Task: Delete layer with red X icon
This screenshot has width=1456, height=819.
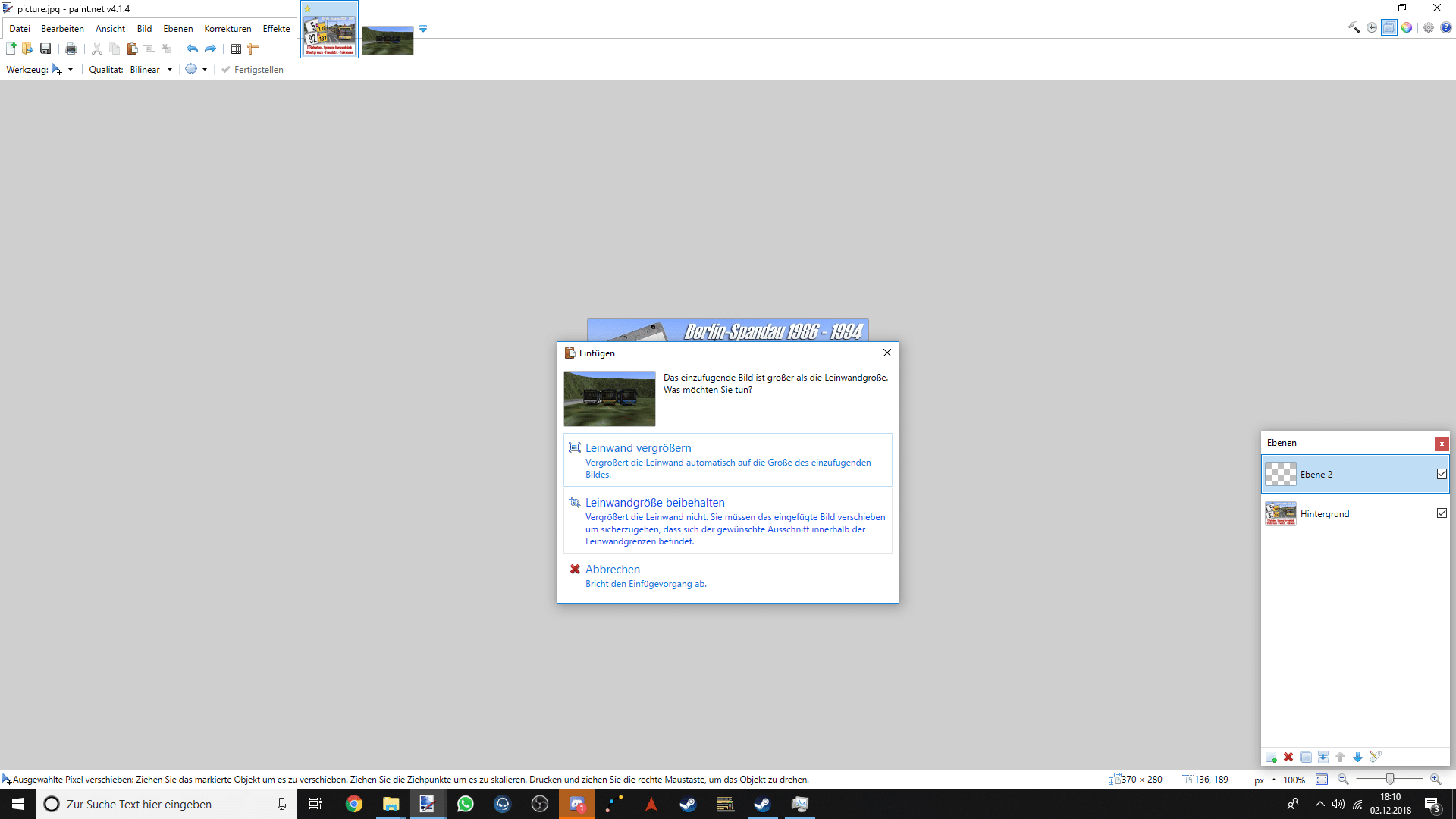Action: [x=1288, y=757]
